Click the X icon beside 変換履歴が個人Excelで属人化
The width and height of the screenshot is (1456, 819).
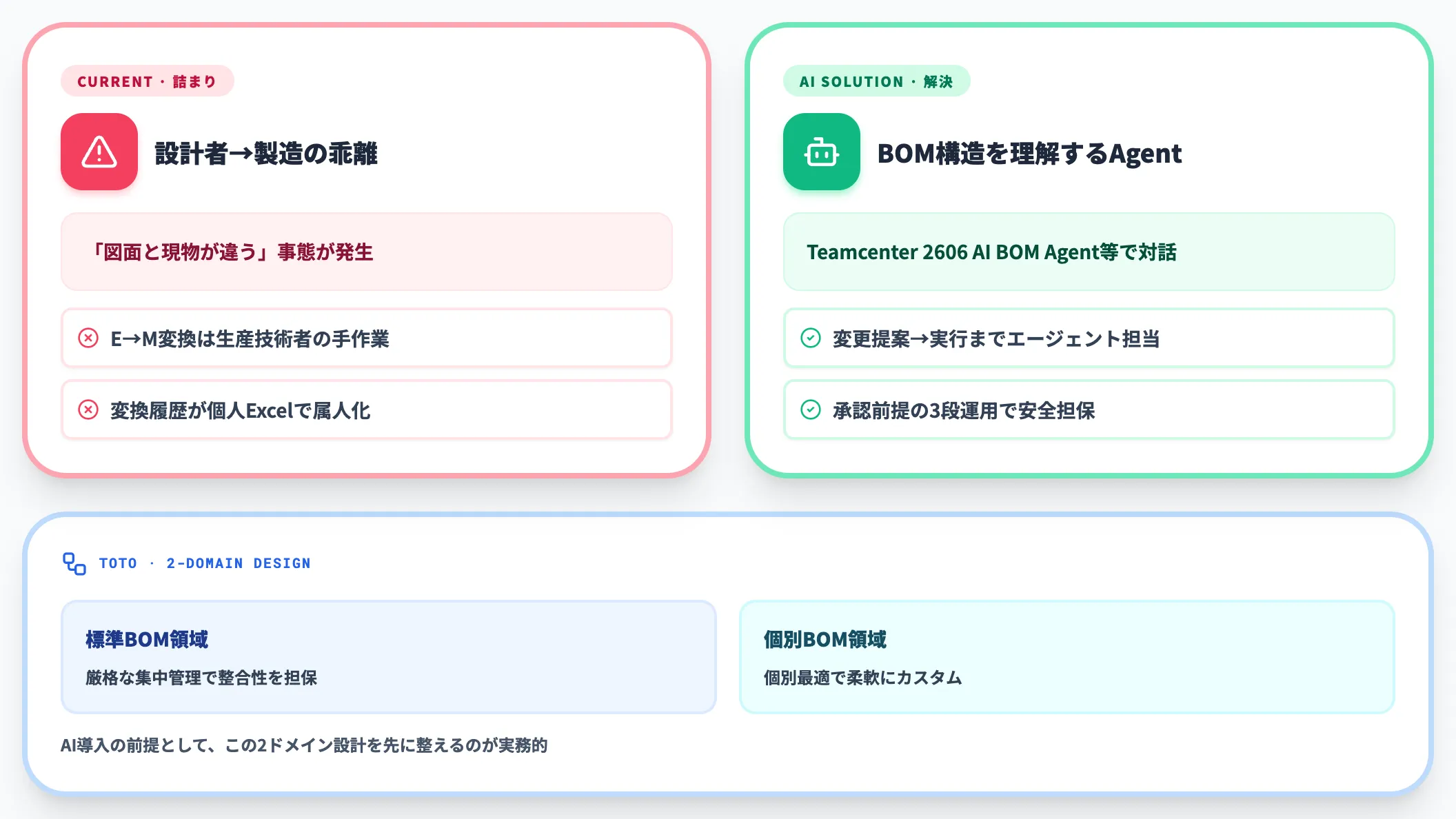88,410
